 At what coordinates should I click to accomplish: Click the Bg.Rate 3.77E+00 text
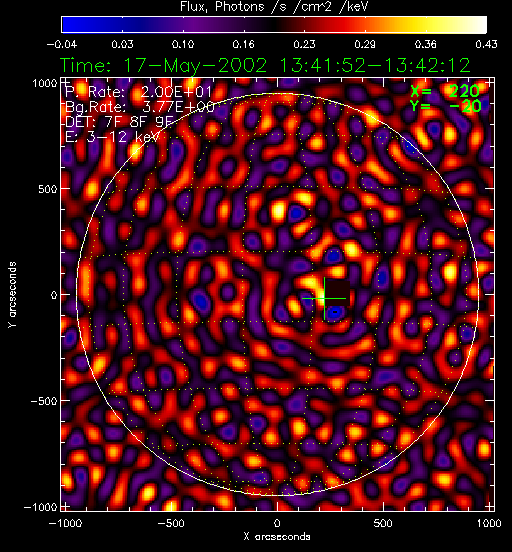[x=140, y=107]
